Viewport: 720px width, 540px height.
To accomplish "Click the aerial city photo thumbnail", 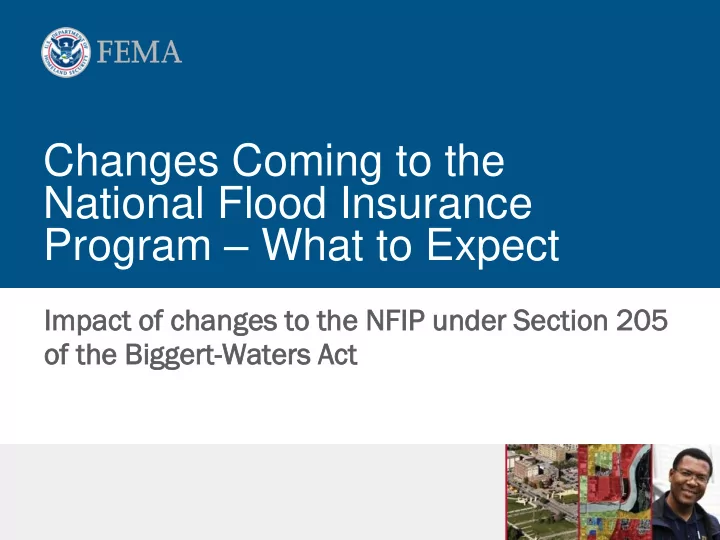I will (542, 492).
